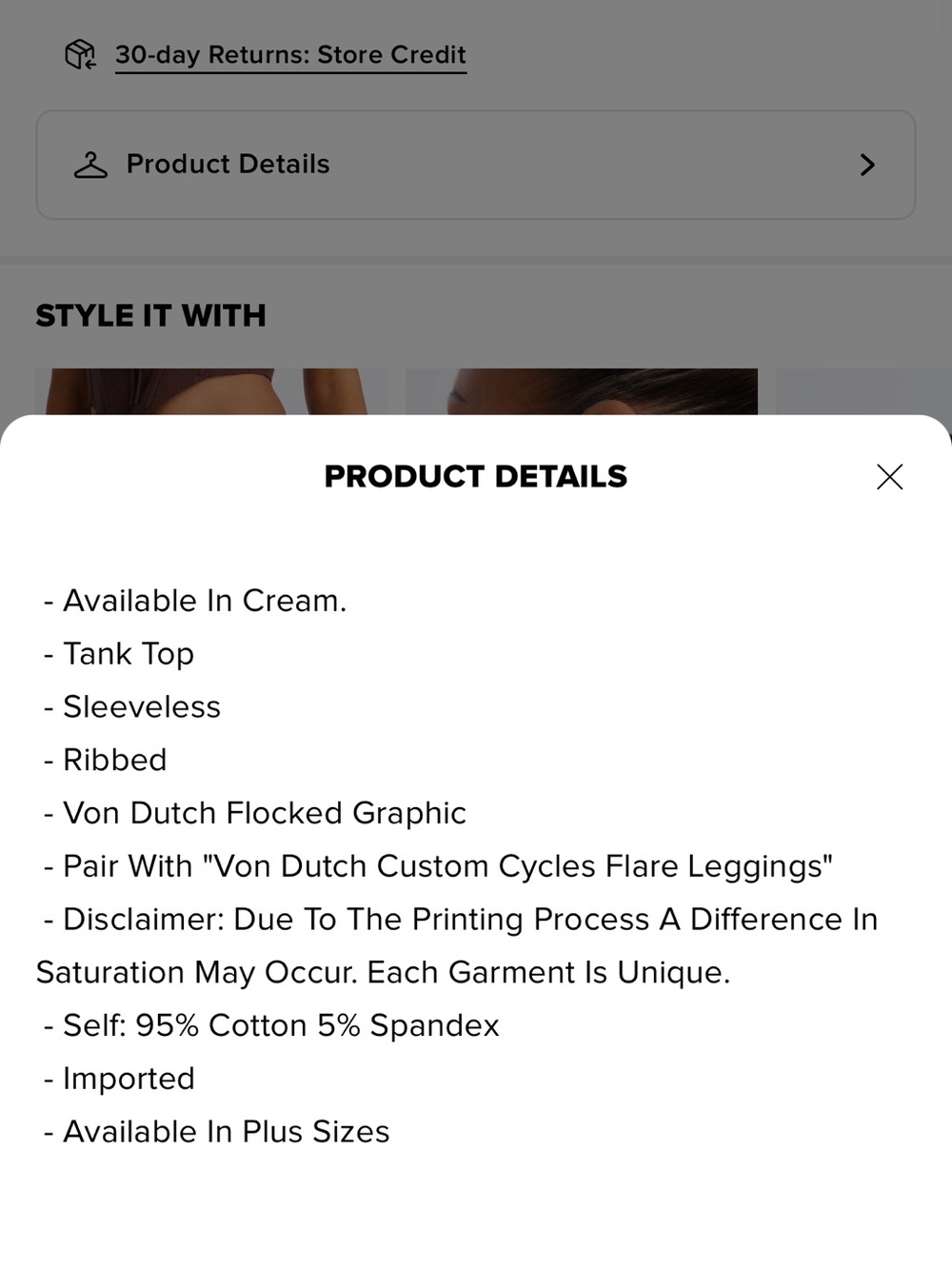Click the Tank Top detail line
Screen dimensions: 952x1269
119,654
